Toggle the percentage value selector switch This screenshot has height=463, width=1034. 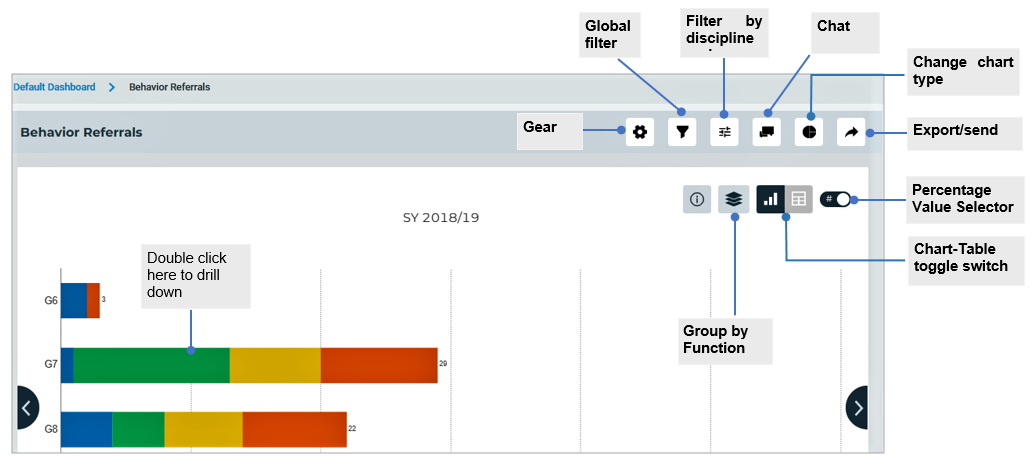point(835,199)
